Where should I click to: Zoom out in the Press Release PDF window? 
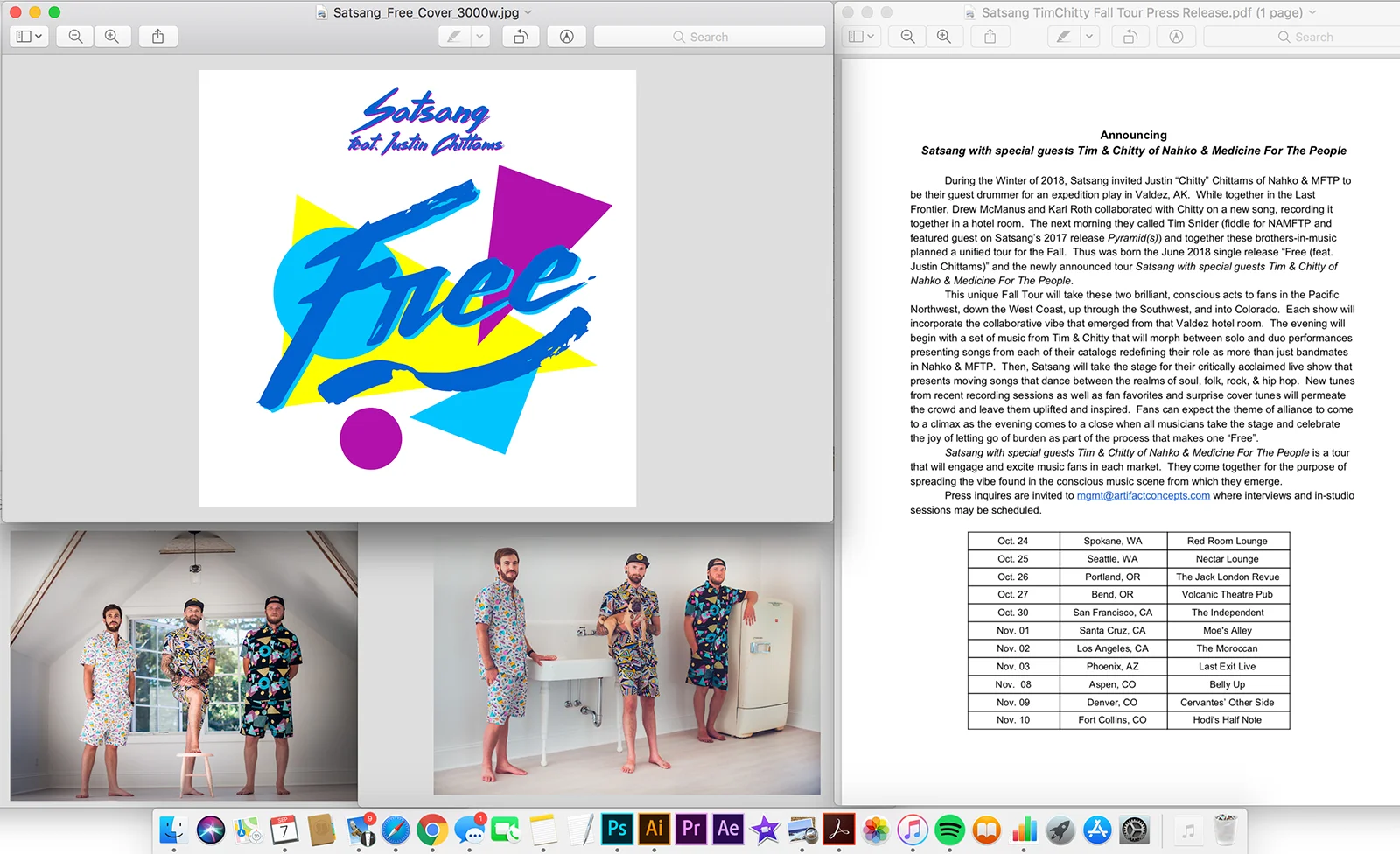[x=908, y=37]
